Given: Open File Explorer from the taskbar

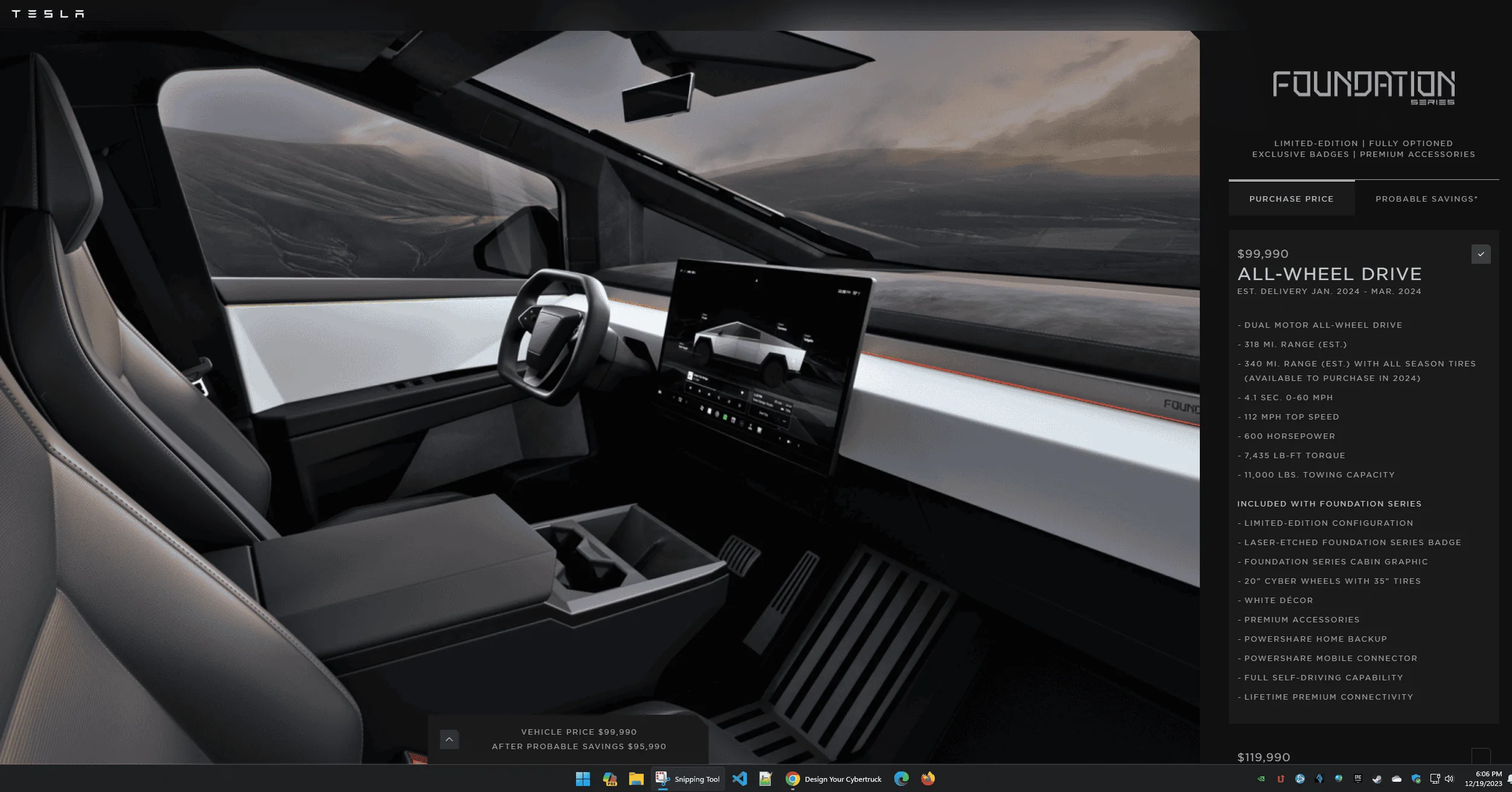Looking at the screenshot, I should pos(636,779).
